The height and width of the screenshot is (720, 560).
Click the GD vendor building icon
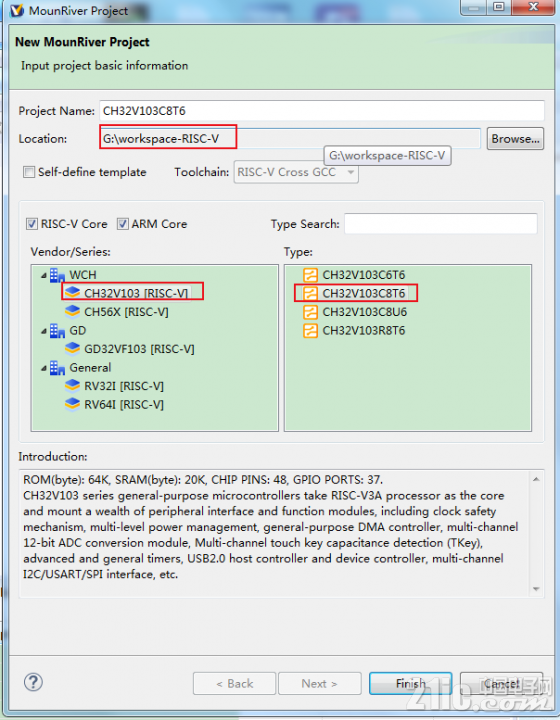pos(57,331)
